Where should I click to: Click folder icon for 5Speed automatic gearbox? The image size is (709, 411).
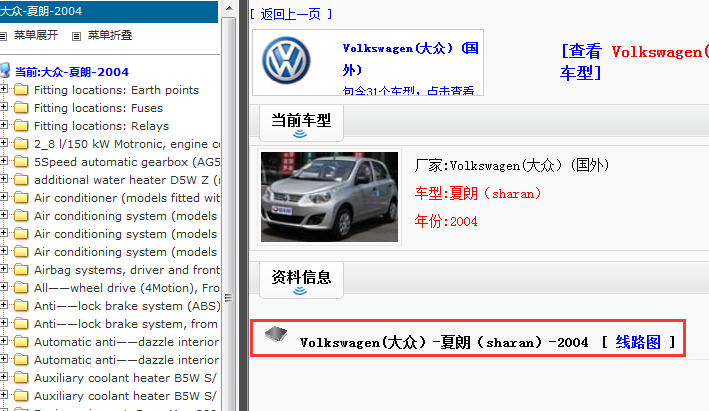tap(21, 161)
